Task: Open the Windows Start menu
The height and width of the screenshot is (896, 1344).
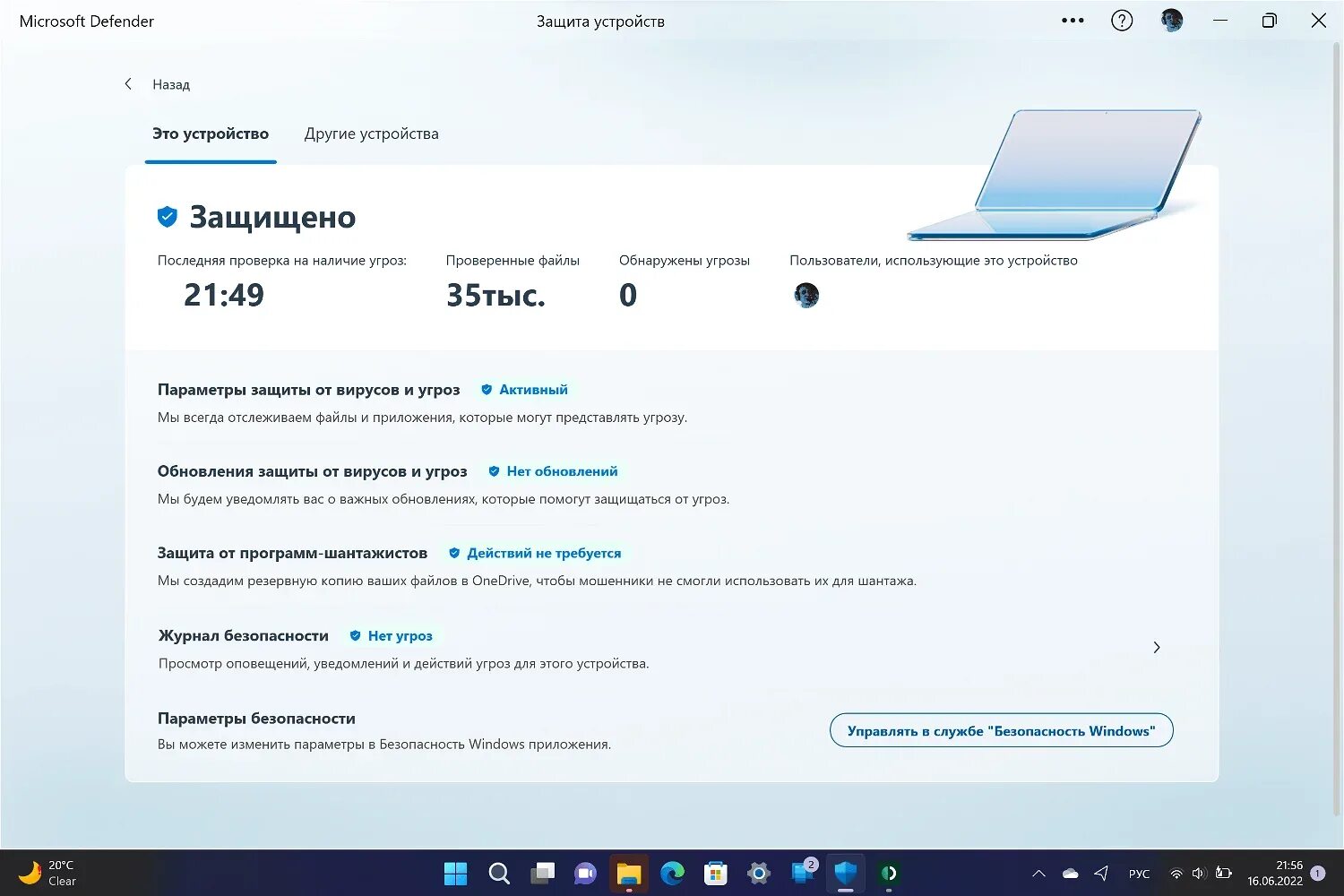Action: 455,874
